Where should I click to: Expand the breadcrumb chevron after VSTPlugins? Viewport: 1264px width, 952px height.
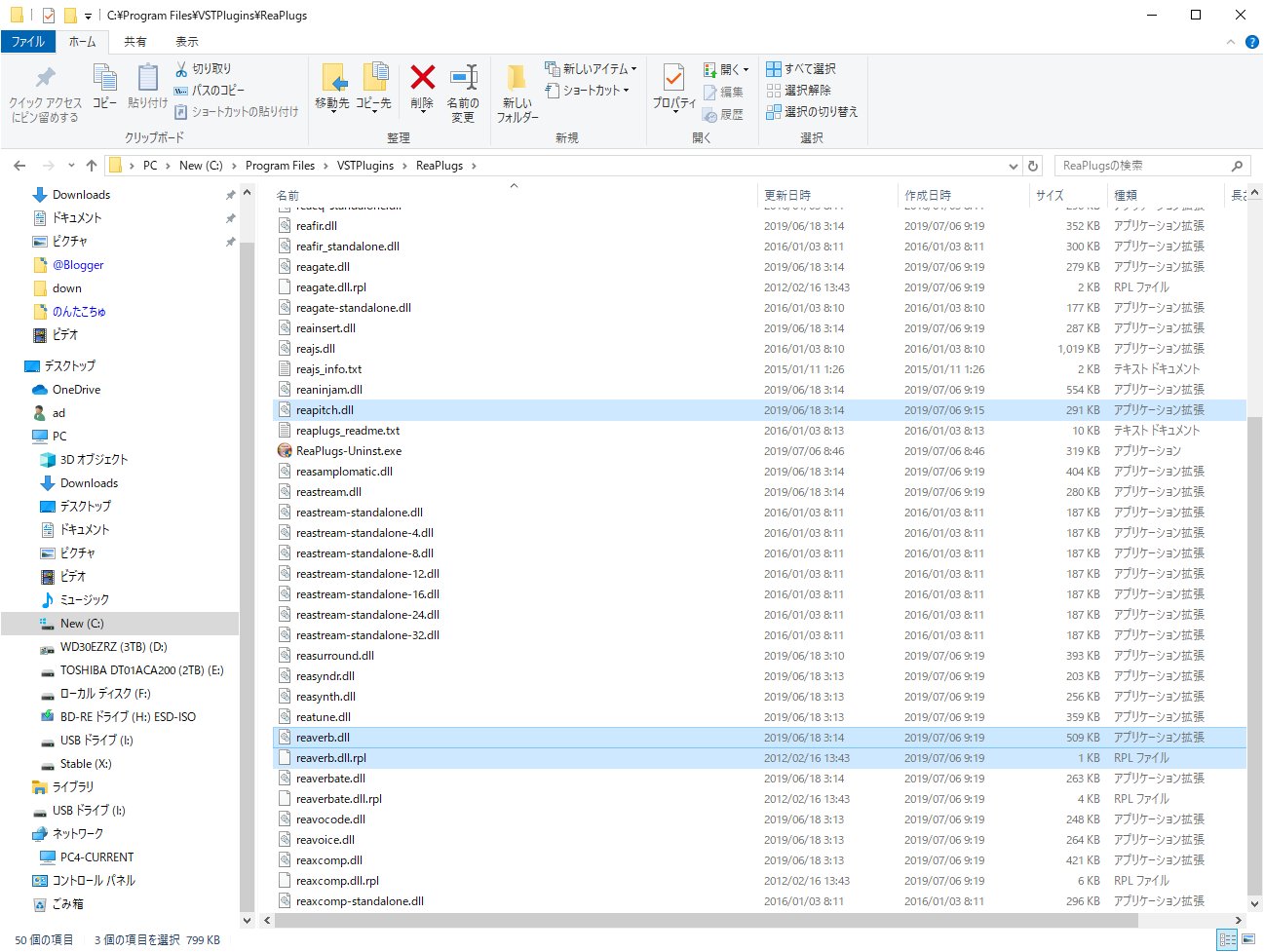pos(402,166)
